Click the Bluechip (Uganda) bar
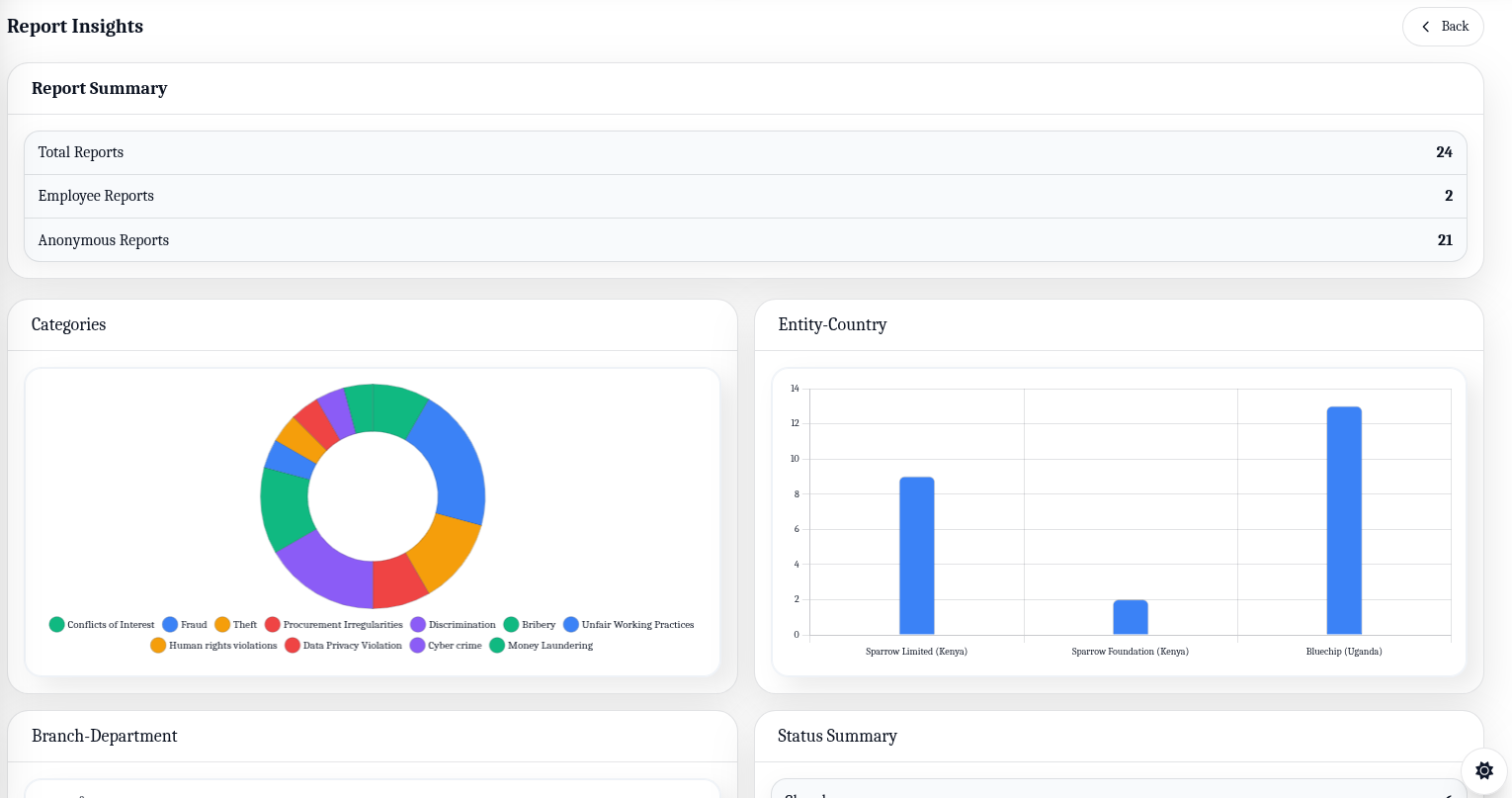This screenshot has height=798, width=1512. [x=1345, y=514]
